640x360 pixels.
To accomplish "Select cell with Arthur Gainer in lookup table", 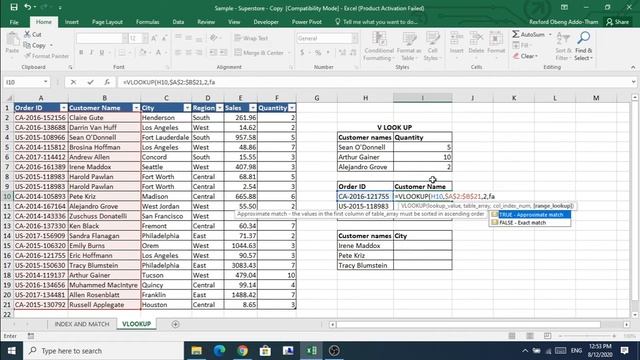I will 365,157.
